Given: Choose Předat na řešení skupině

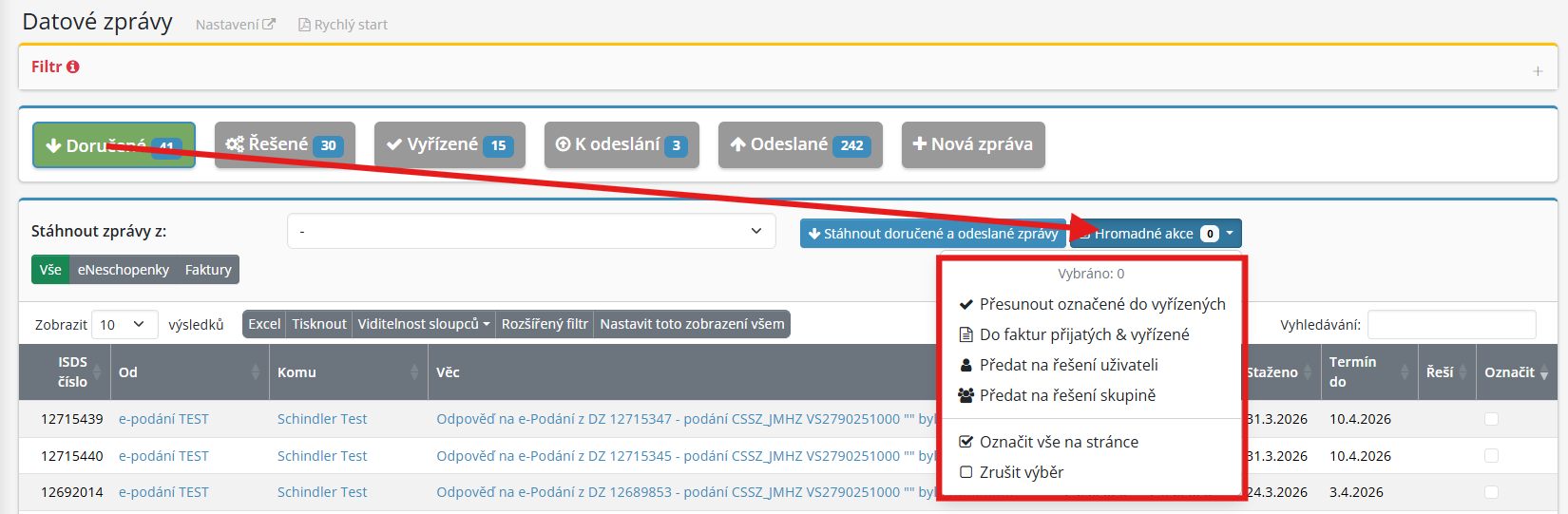Looking at the screenshot, I should click(1092, 395).
